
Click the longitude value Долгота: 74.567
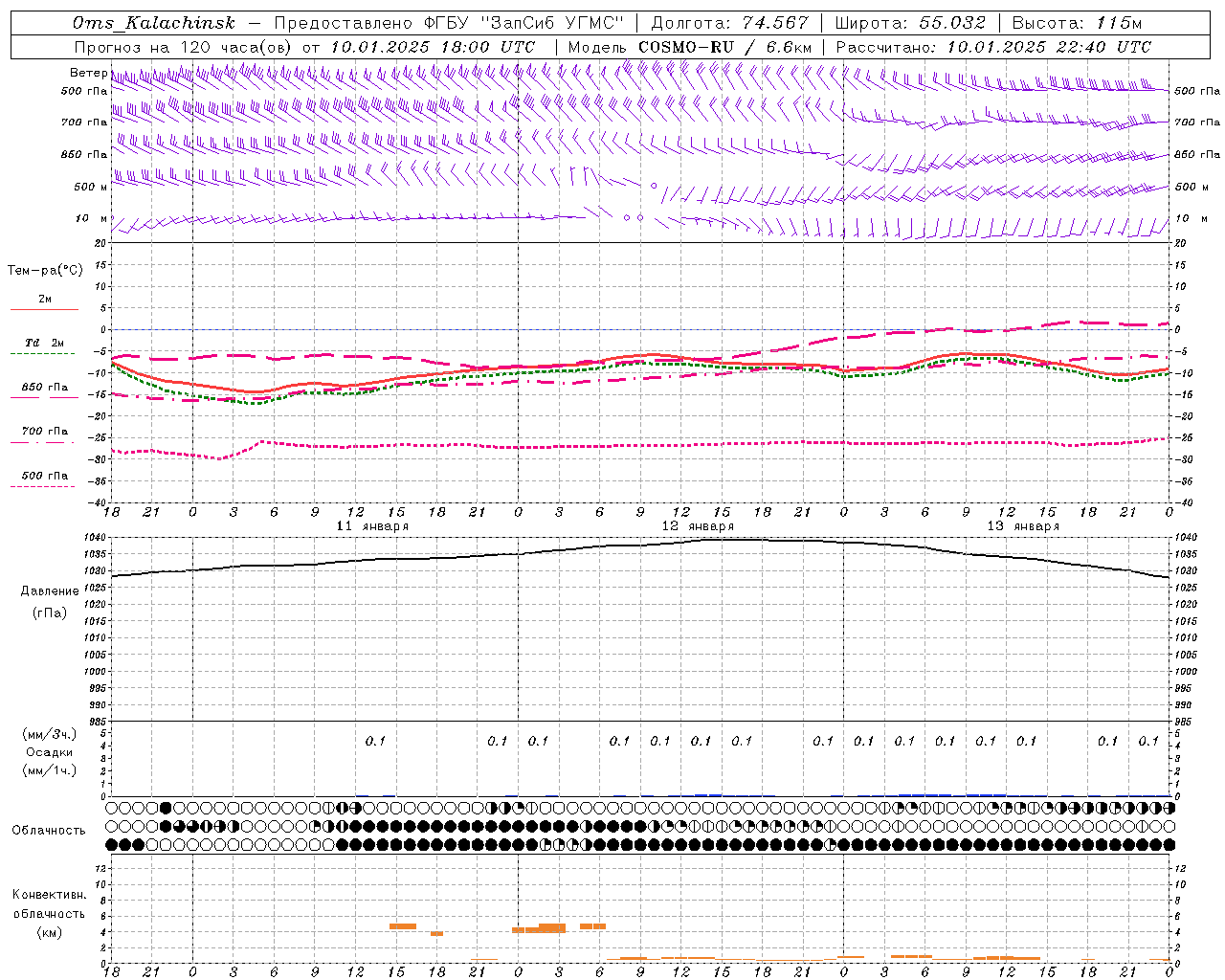pos(729,23)
